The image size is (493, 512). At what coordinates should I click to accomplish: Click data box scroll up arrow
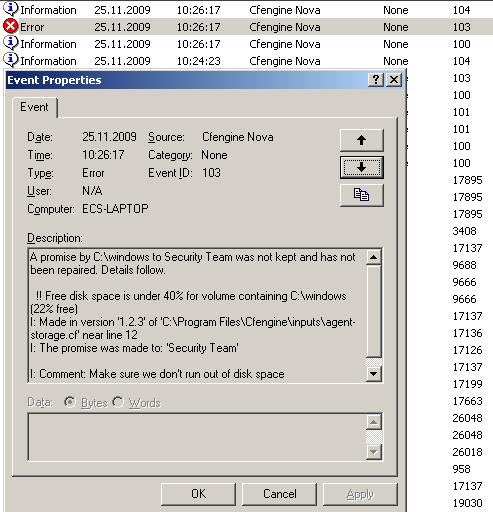pyautogui.click(x=374, y=422)
